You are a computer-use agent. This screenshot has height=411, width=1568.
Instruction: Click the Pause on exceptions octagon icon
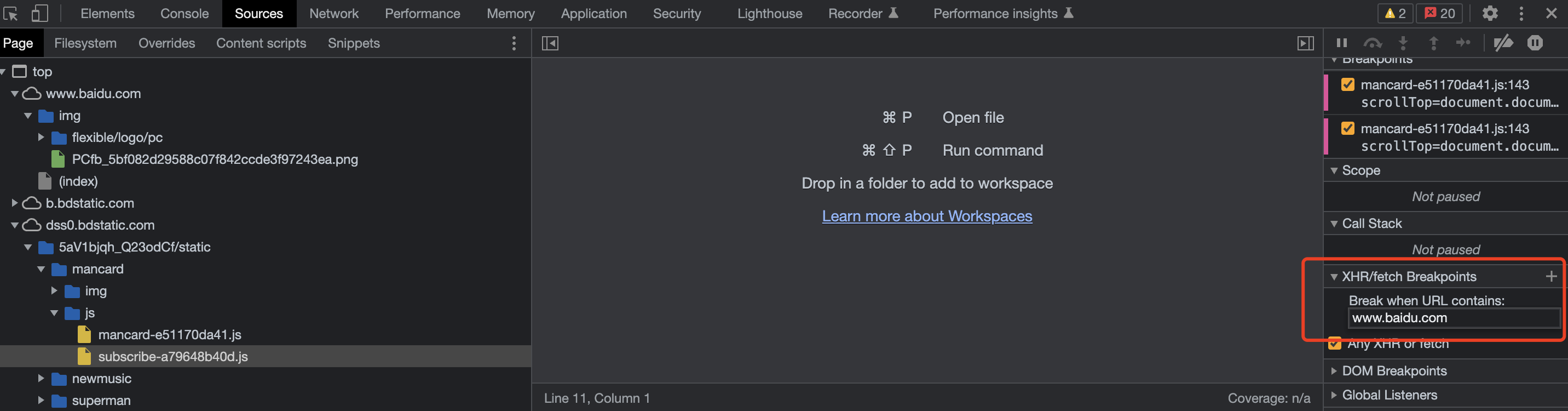coord(1535,43)
